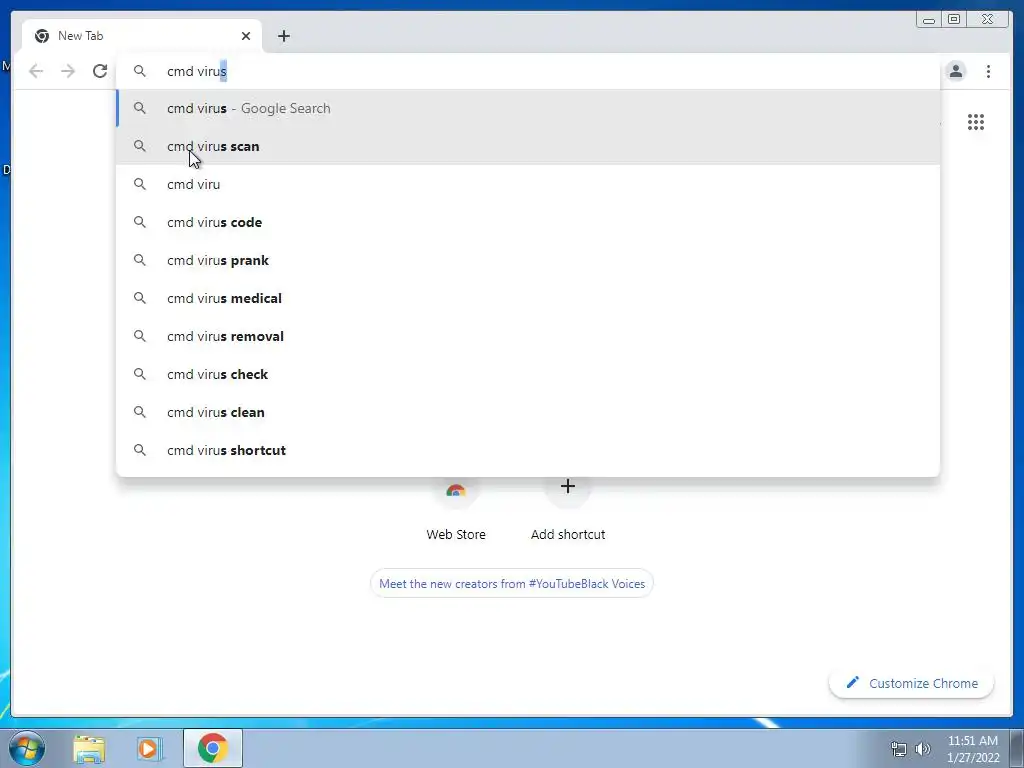
Task: Open the Google apps grid
Action: click(x=976, y=122)
